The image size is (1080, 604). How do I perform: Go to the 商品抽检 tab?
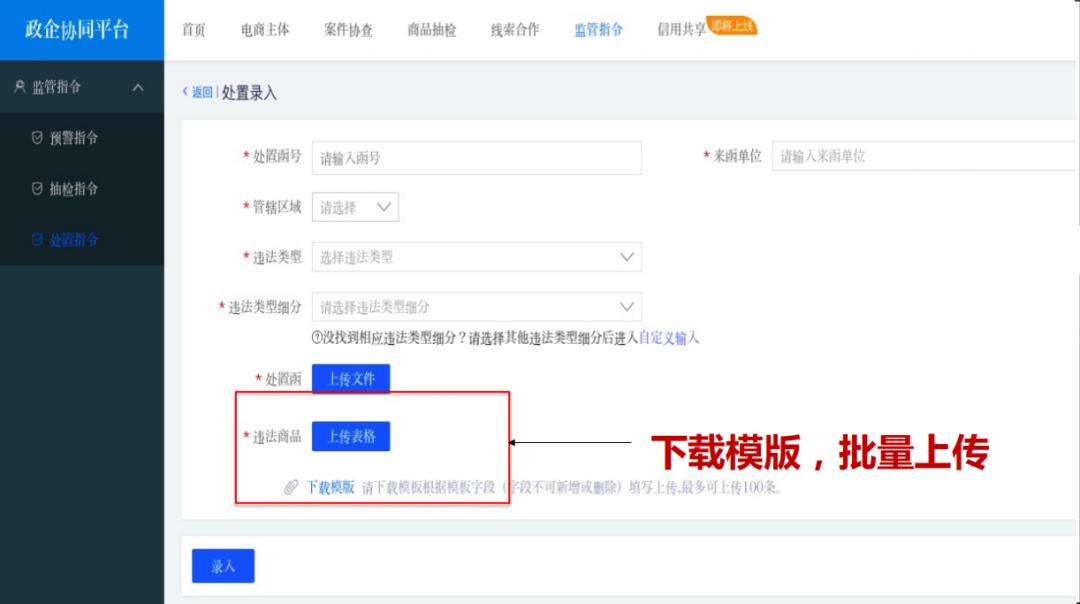click(x=431, y=30)
